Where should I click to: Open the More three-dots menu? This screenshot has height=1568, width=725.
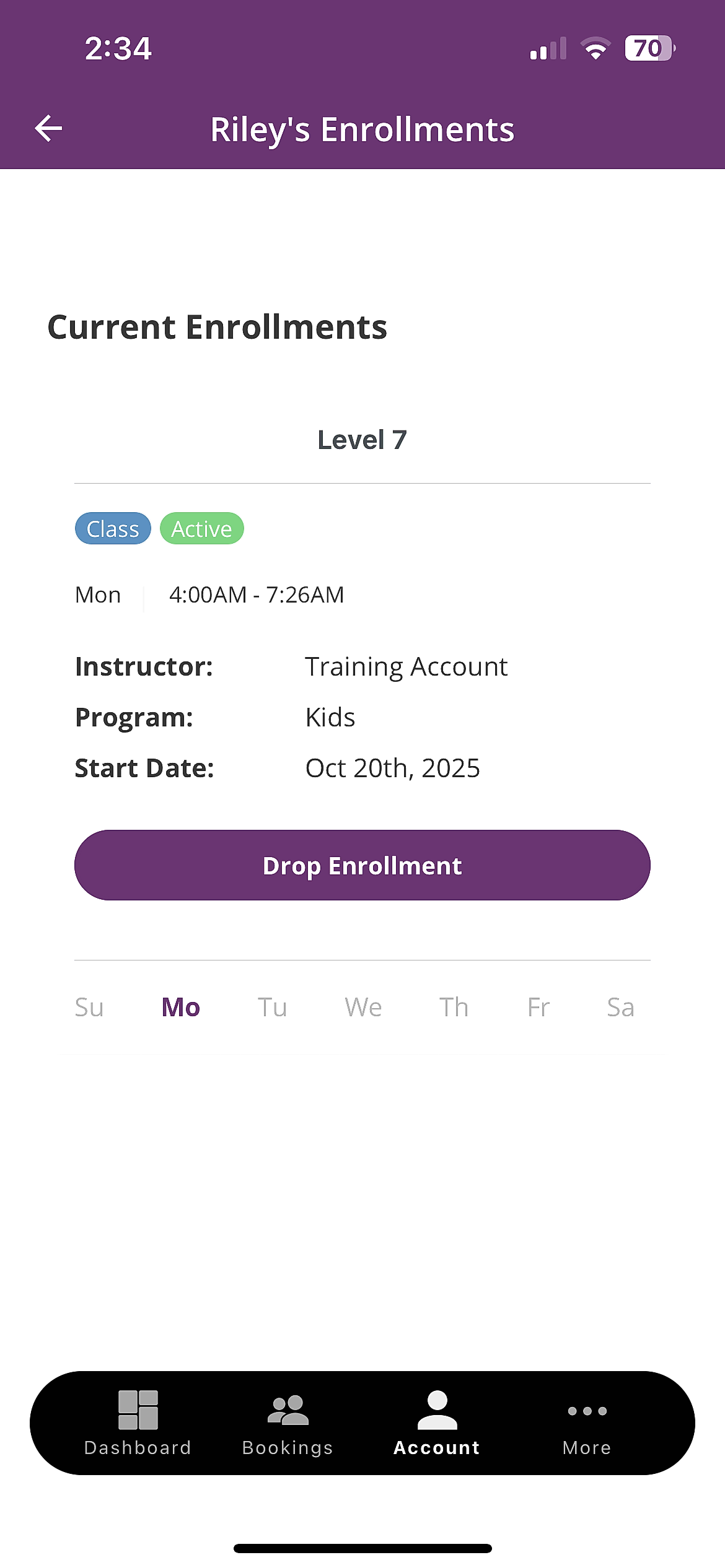click(x=587, y=1411)
